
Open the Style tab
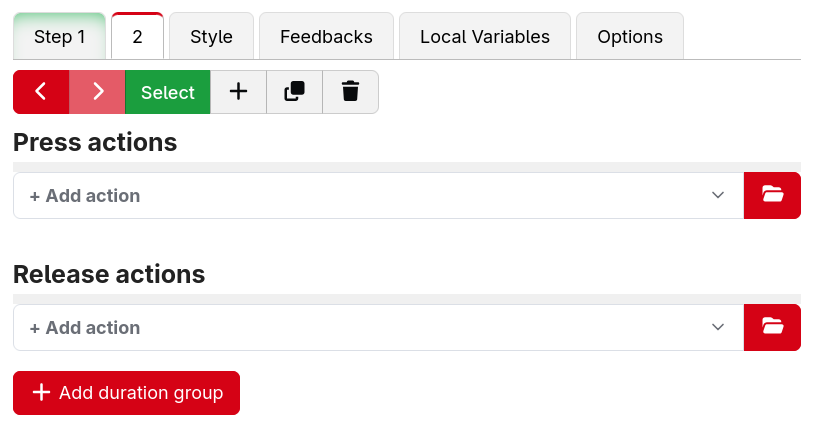(x=211, y=36)
